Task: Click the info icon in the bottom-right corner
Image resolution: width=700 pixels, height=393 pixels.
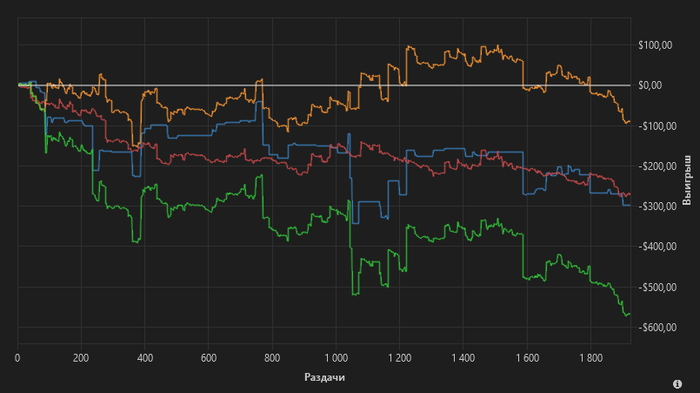Action: point(677,384)
